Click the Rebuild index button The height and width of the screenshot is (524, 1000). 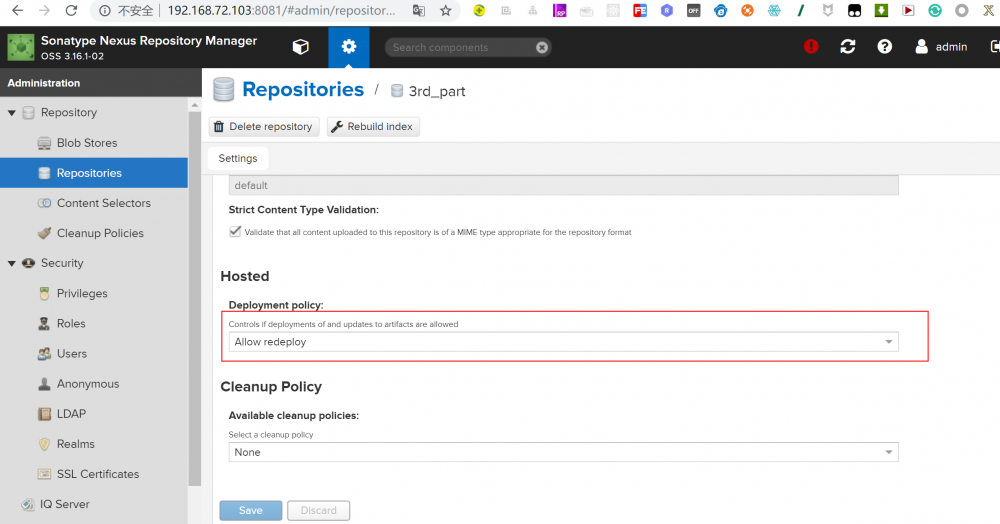(x=373, y=127)
